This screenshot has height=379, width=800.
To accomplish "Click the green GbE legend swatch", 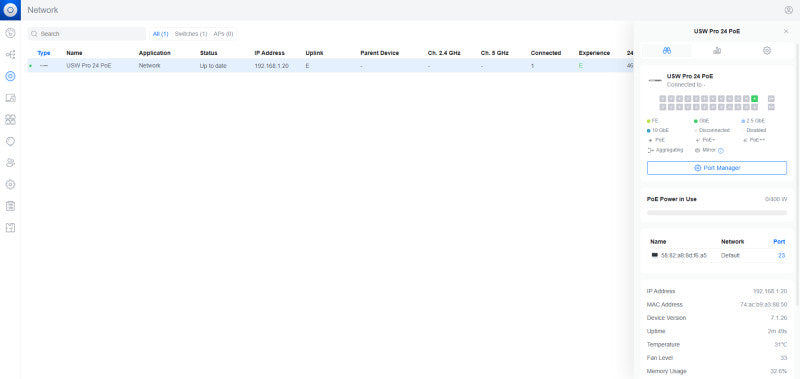I will point(695,121).
